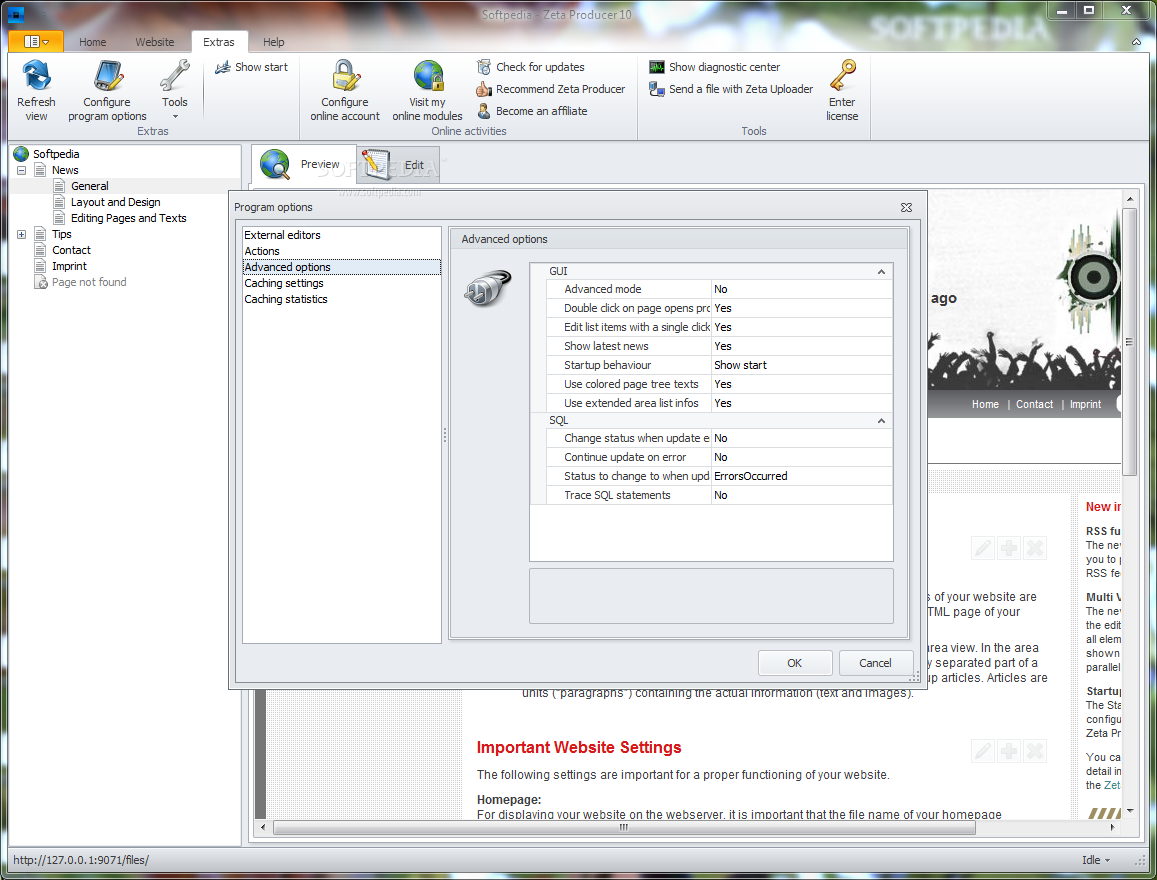1157x880 pixels.
Task: Click Send a file with Zeta Uploader
Action: pos(731,89)
